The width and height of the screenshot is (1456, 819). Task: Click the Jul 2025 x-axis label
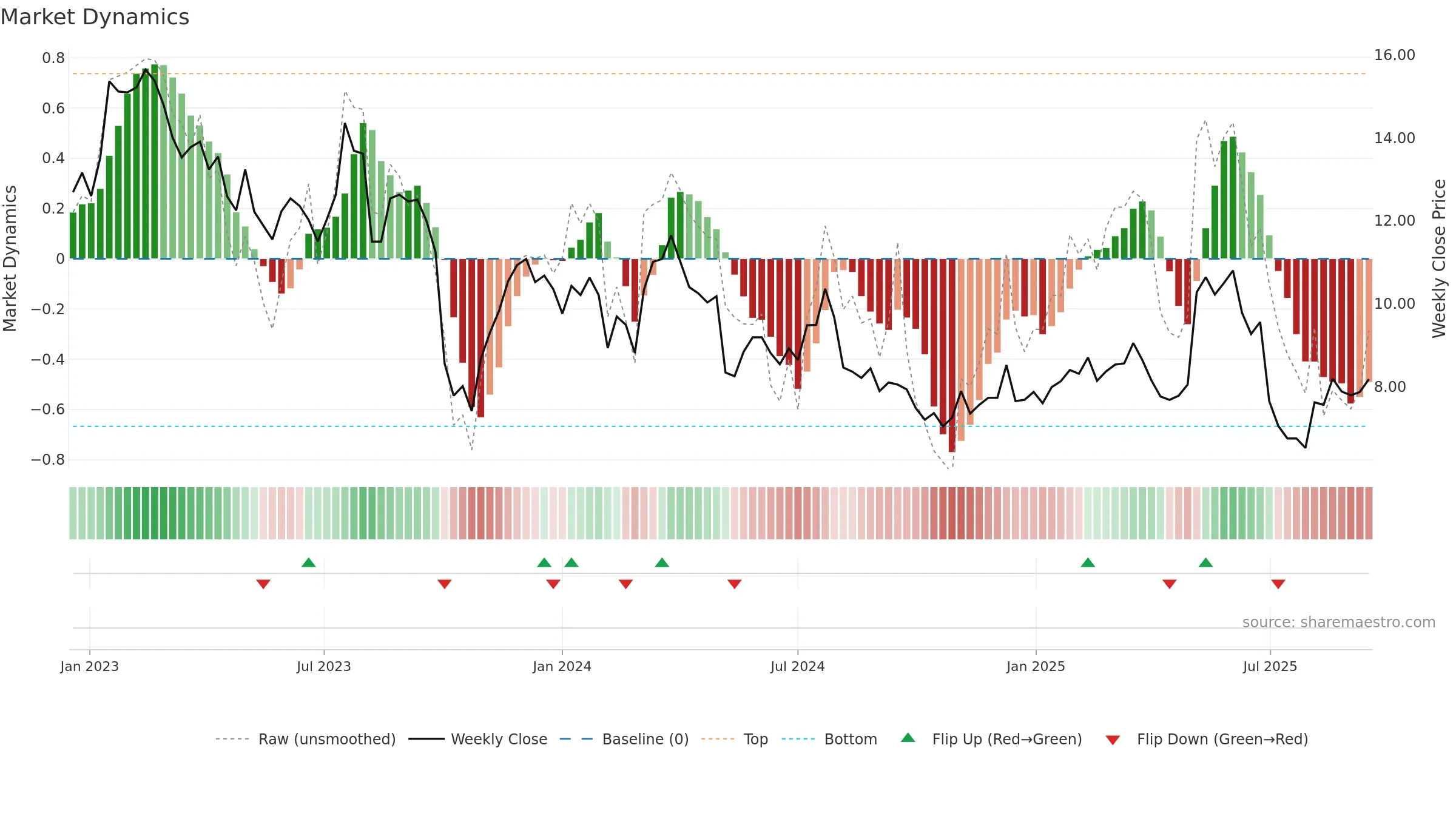coord(1270,666)
